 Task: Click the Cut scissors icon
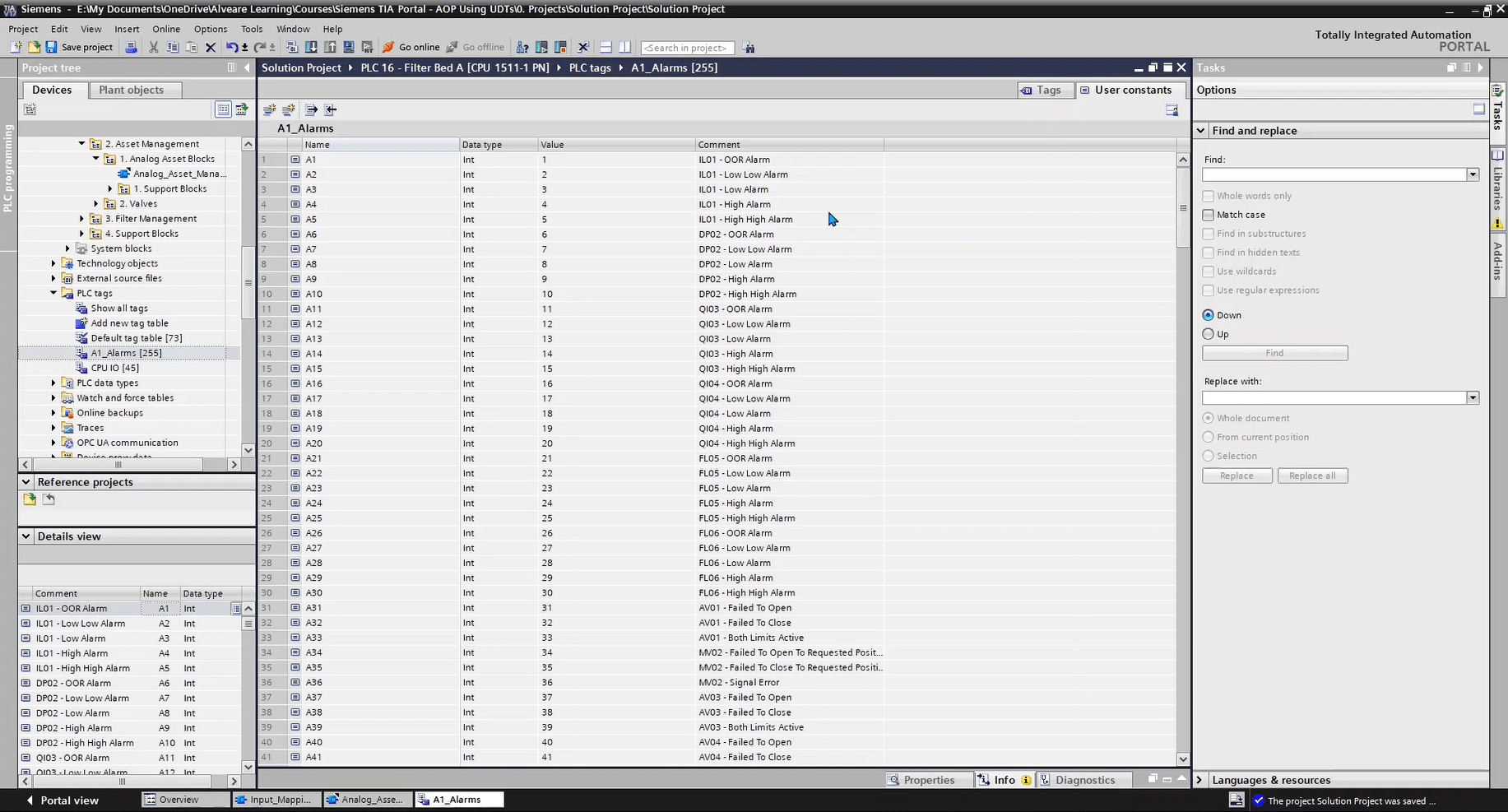pos(153,48)
